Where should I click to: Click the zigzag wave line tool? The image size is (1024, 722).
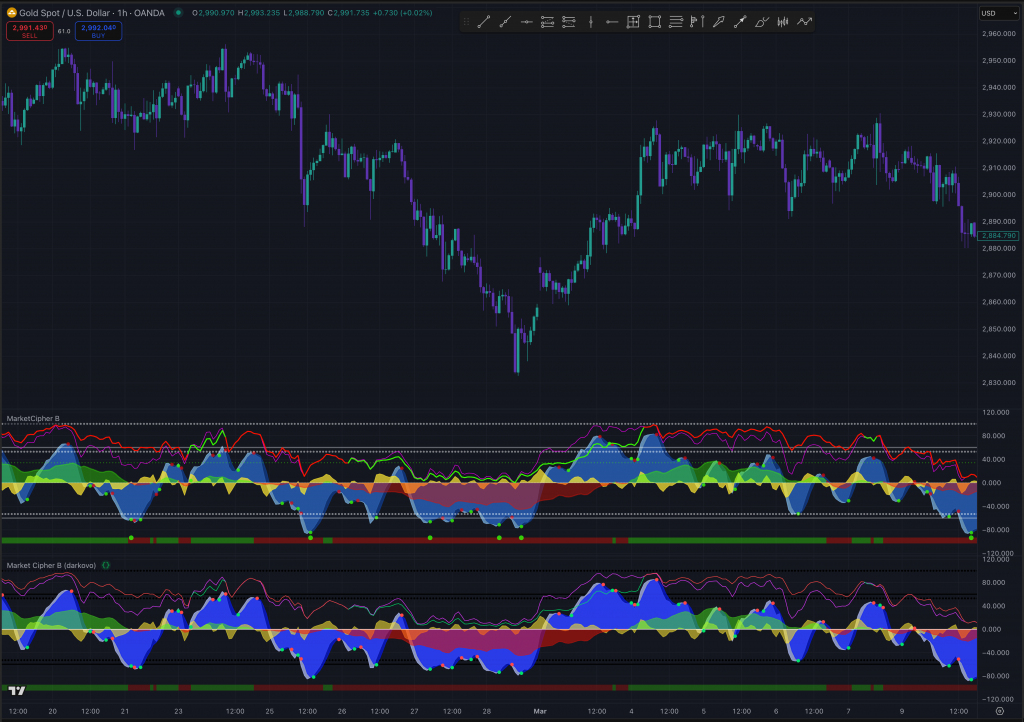[805, 21]
